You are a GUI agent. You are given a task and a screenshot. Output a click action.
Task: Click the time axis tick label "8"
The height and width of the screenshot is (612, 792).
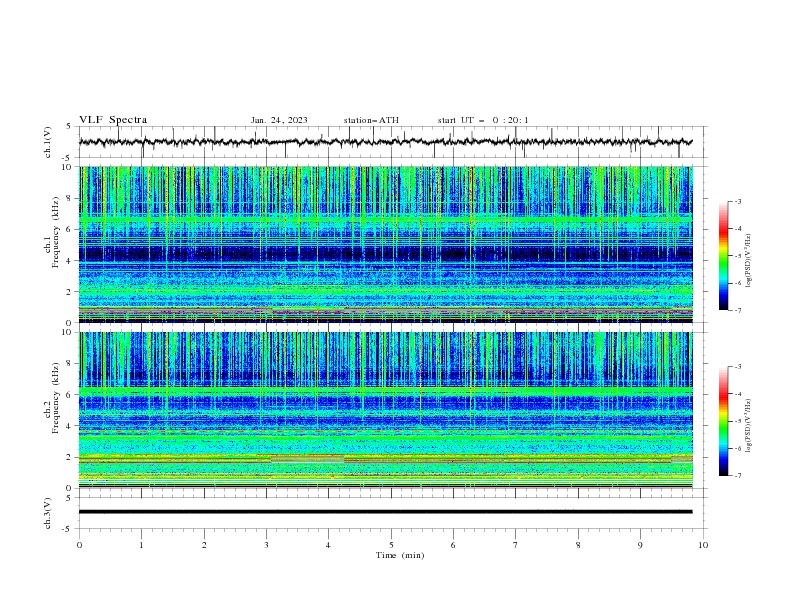[578, 545]
